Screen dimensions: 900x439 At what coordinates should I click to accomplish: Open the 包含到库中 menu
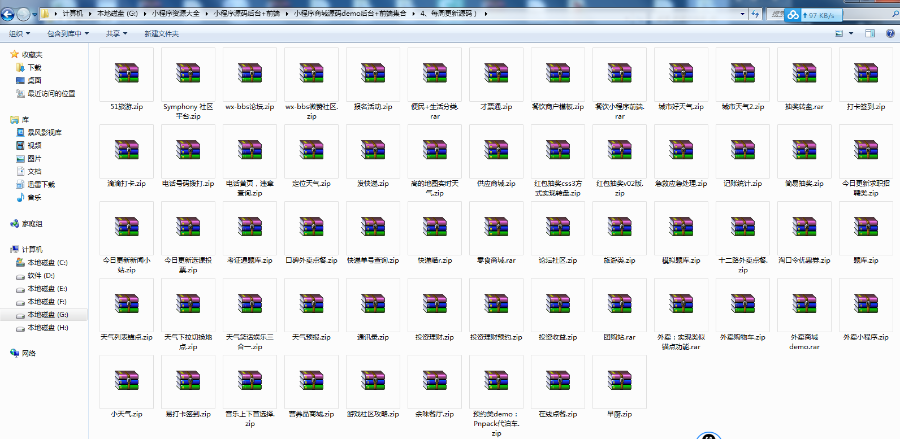(x=68, y=34)
